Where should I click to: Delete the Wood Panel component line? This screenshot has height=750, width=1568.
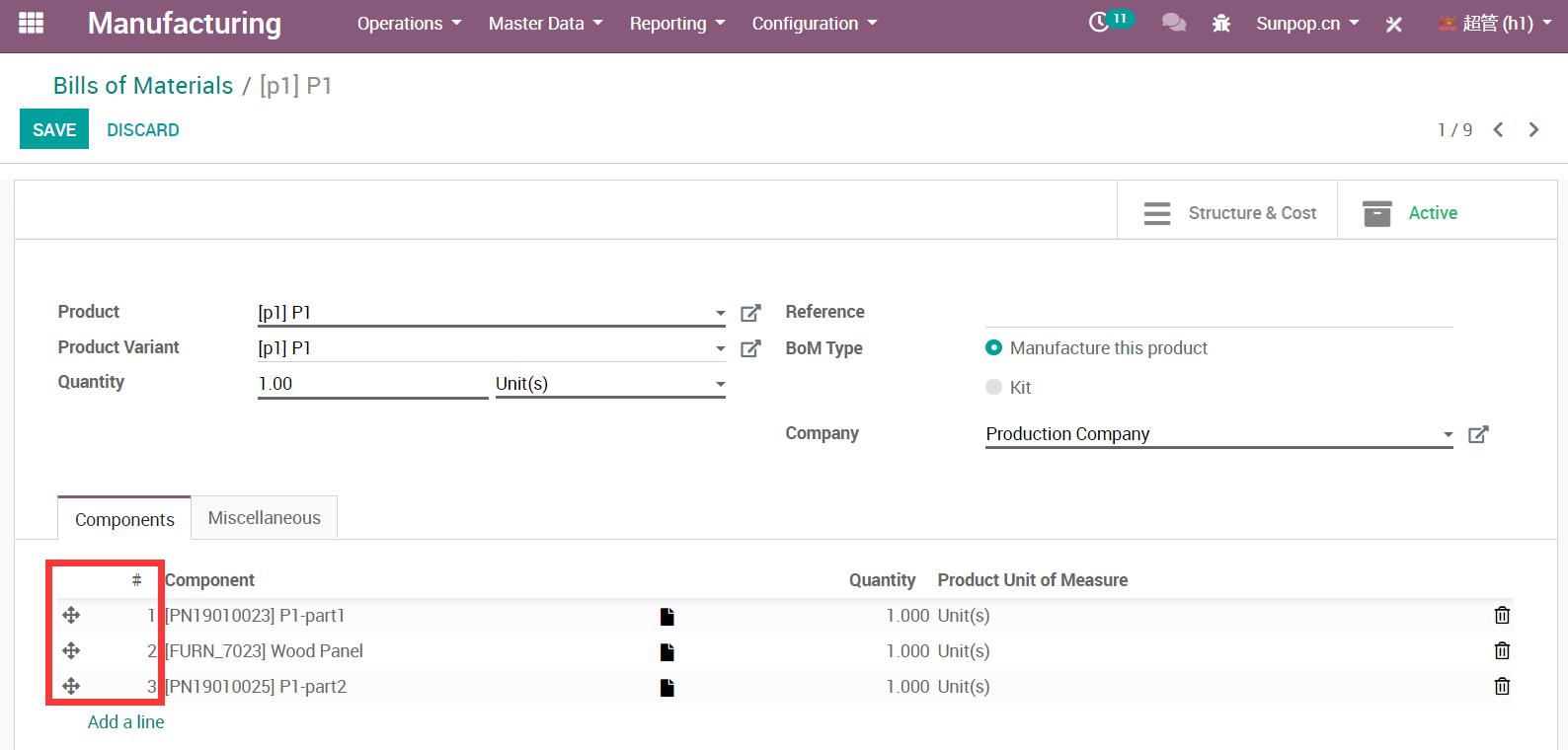1502,651
